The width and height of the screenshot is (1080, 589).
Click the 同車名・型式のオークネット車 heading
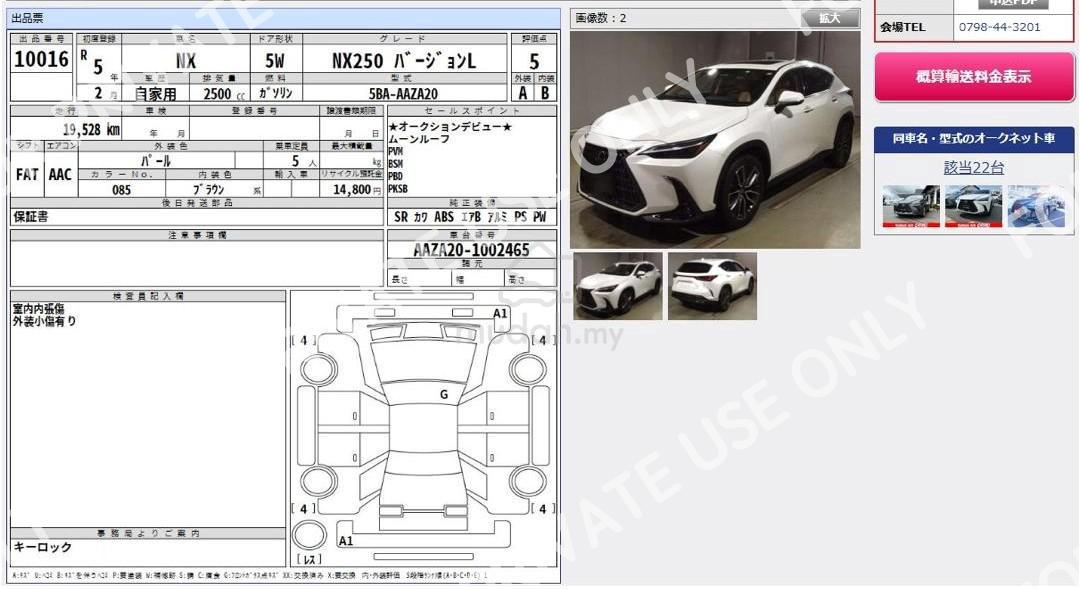click(x=974, y=138)
